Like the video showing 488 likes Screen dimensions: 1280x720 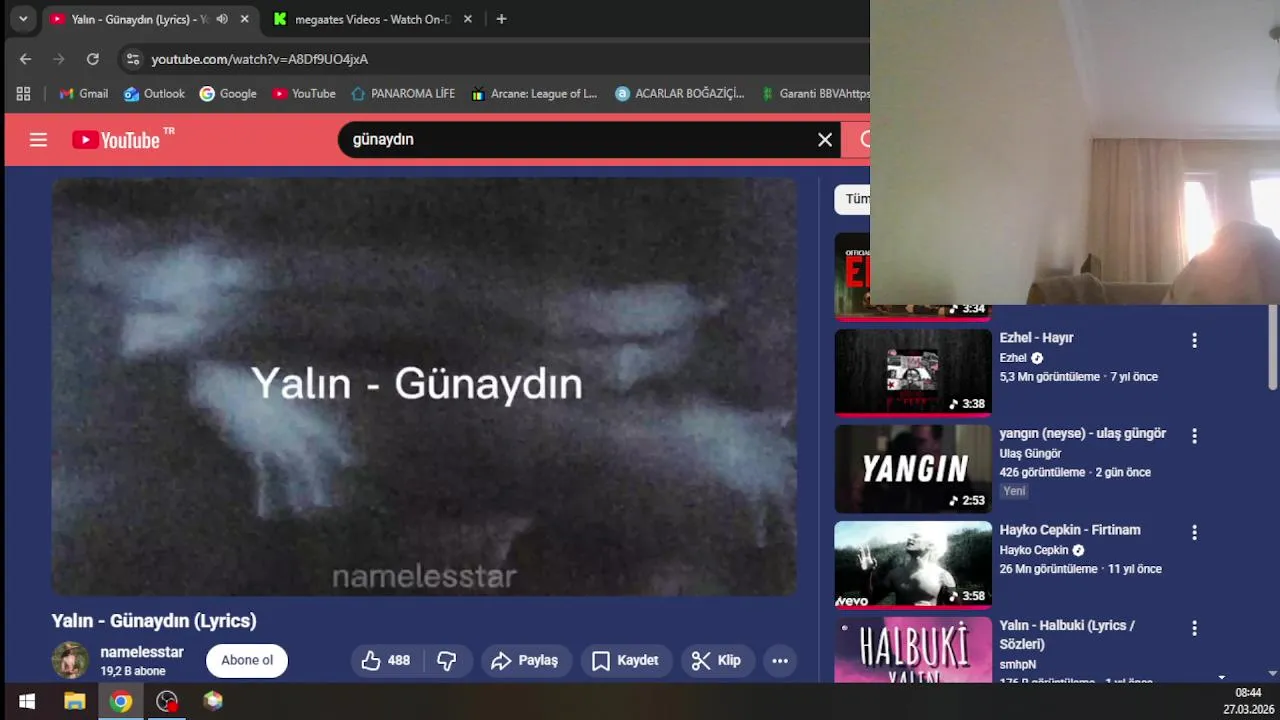pos(387,660)
